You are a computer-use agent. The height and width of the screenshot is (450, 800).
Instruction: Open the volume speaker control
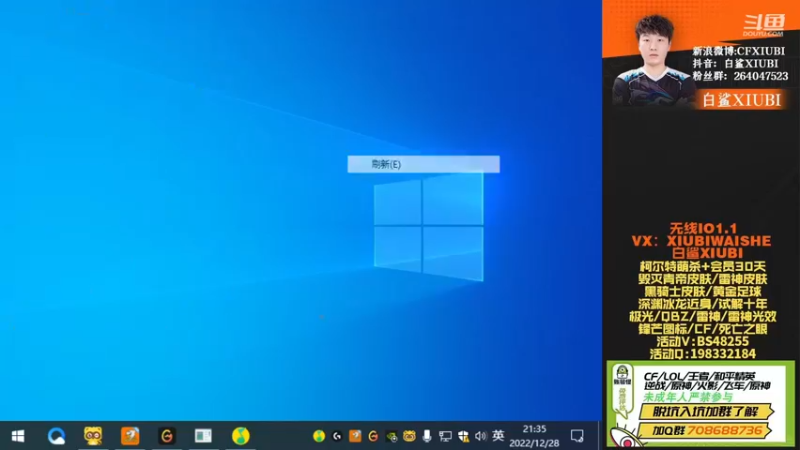tap(481, 436)
